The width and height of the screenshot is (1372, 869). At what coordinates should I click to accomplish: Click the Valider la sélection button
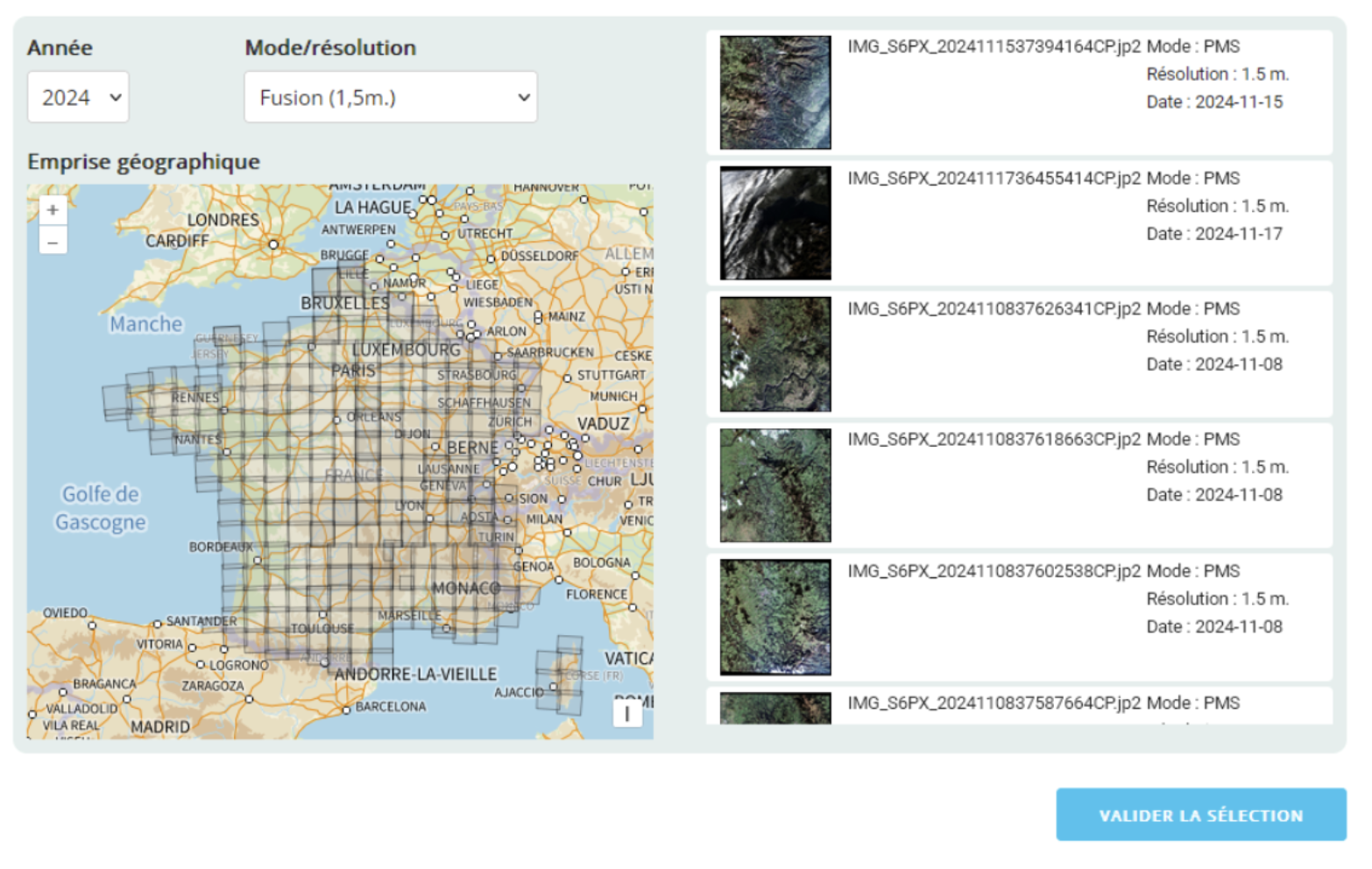pos(1200,815)
